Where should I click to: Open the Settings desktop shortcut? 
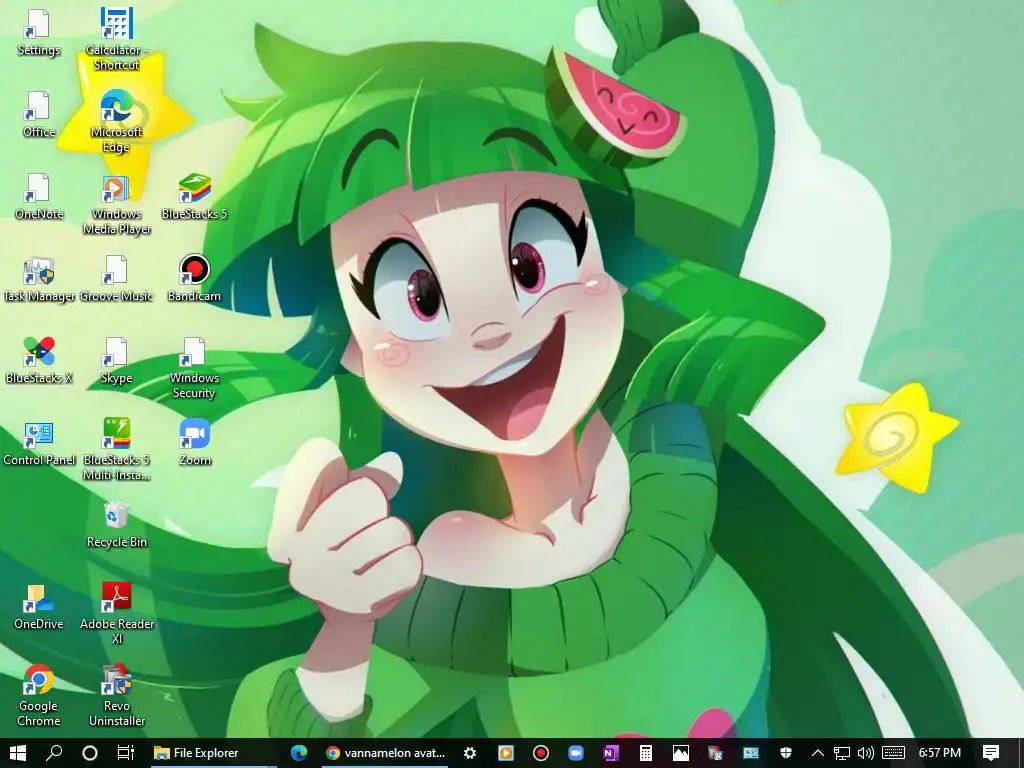38,33
